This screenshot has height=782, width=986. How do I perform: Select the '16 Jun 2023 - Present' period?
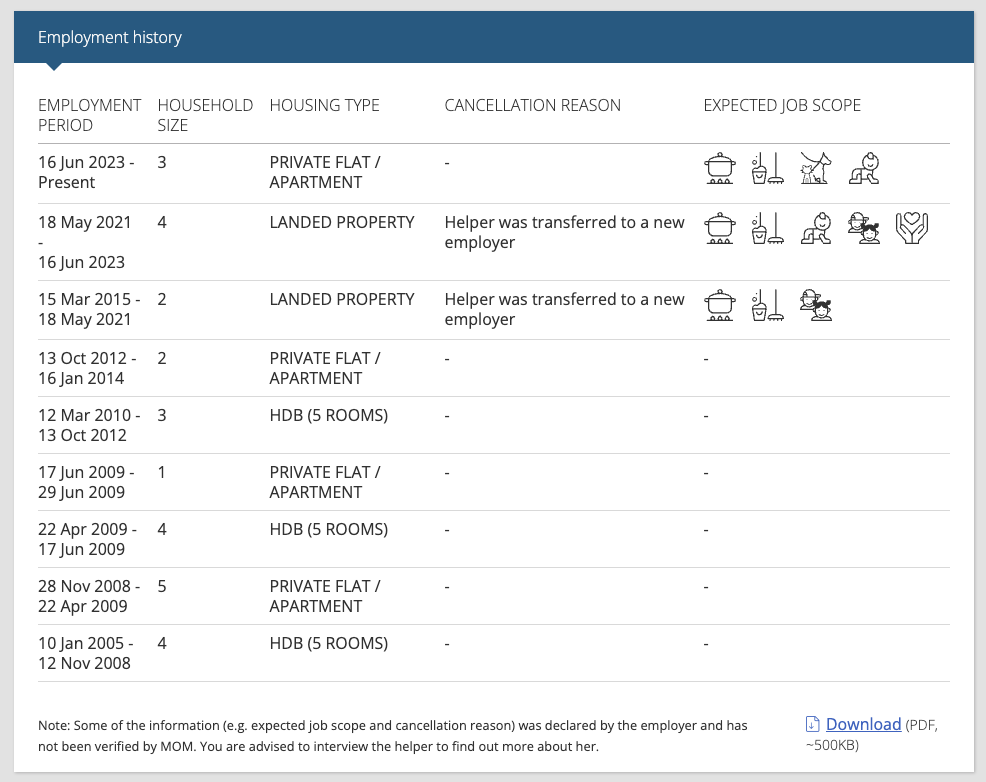coord(86,172)
